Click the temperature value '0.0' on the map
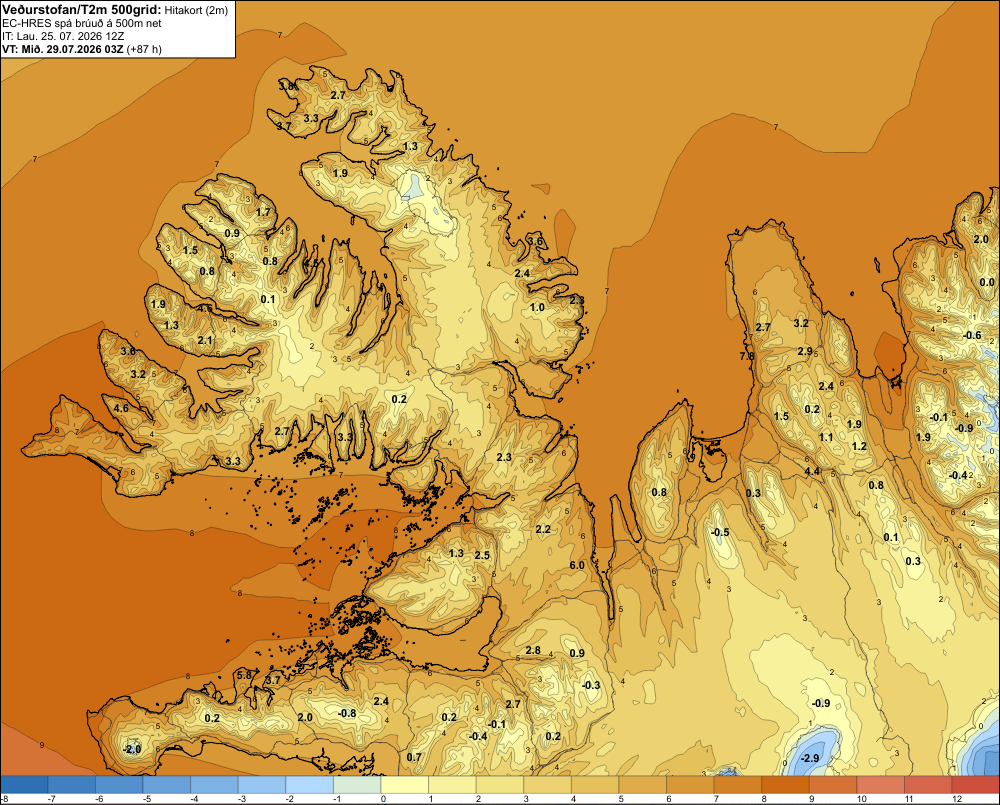This screenshot has width=1000, height=805. [x=987, y=282]
